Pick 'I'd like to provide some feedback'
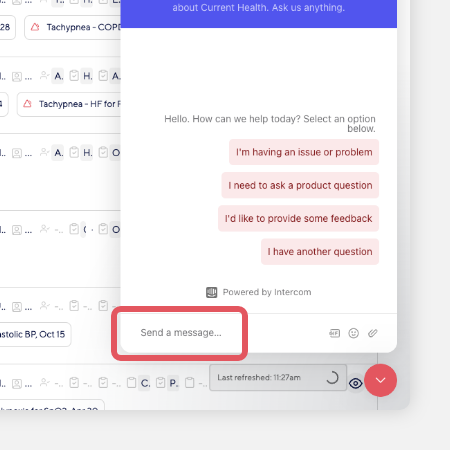This screenshot has height=450, width=450. 298,219
